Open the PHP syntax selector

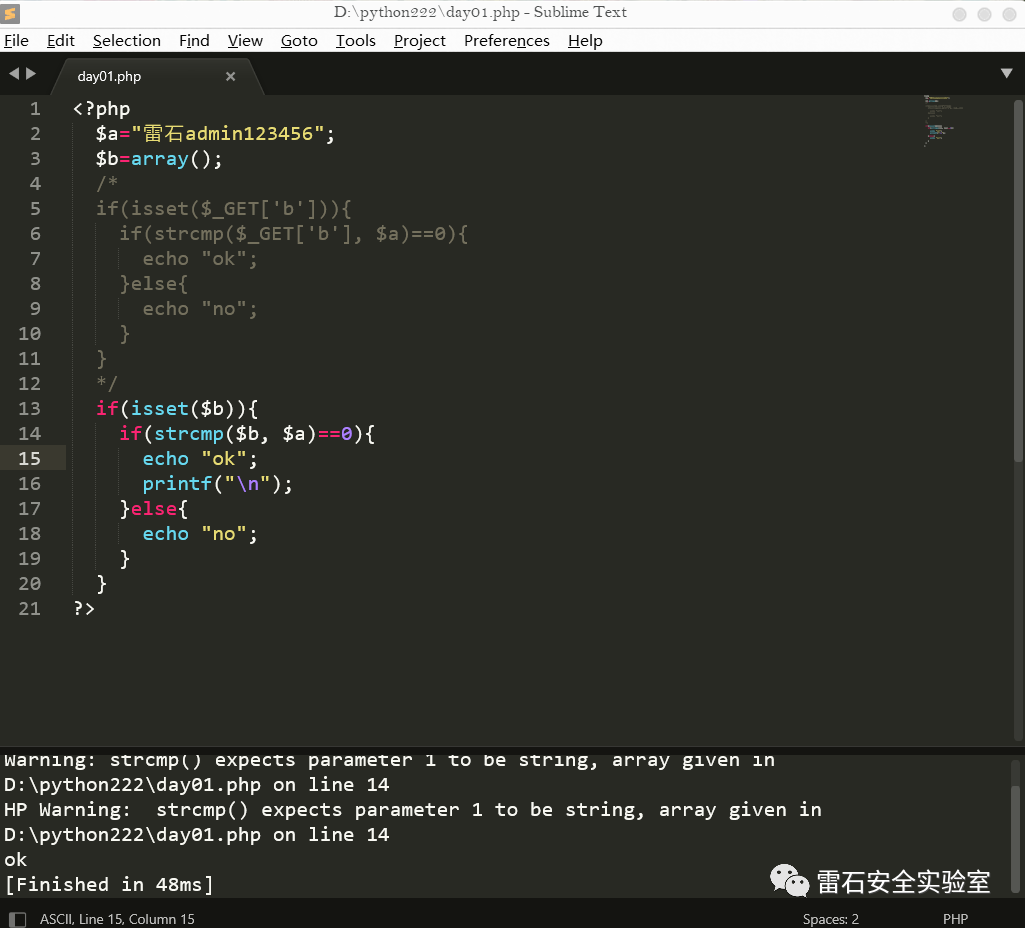(954, 919)
